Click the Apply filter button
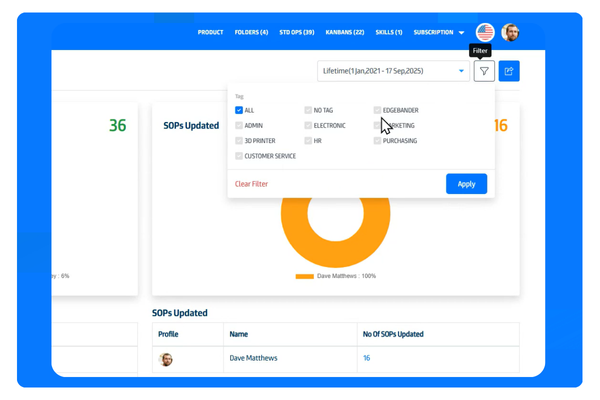Viewport: 600px width, 400px height. point(466,184)
